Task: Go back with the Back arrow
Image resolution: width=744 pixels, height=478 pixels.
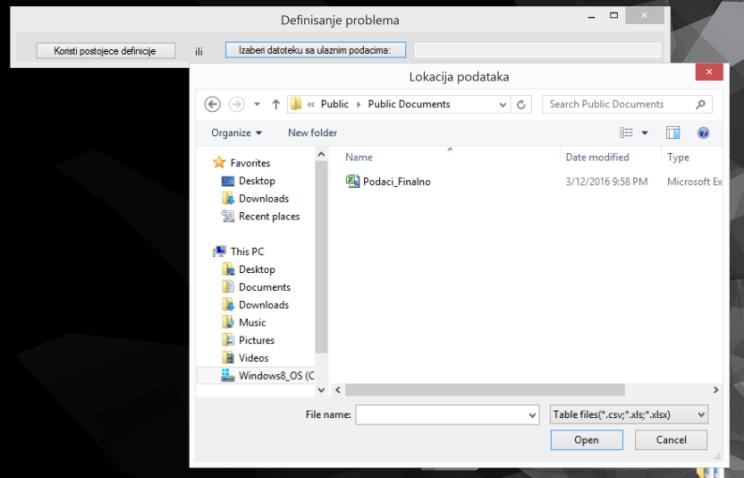Action: point(212,104)
